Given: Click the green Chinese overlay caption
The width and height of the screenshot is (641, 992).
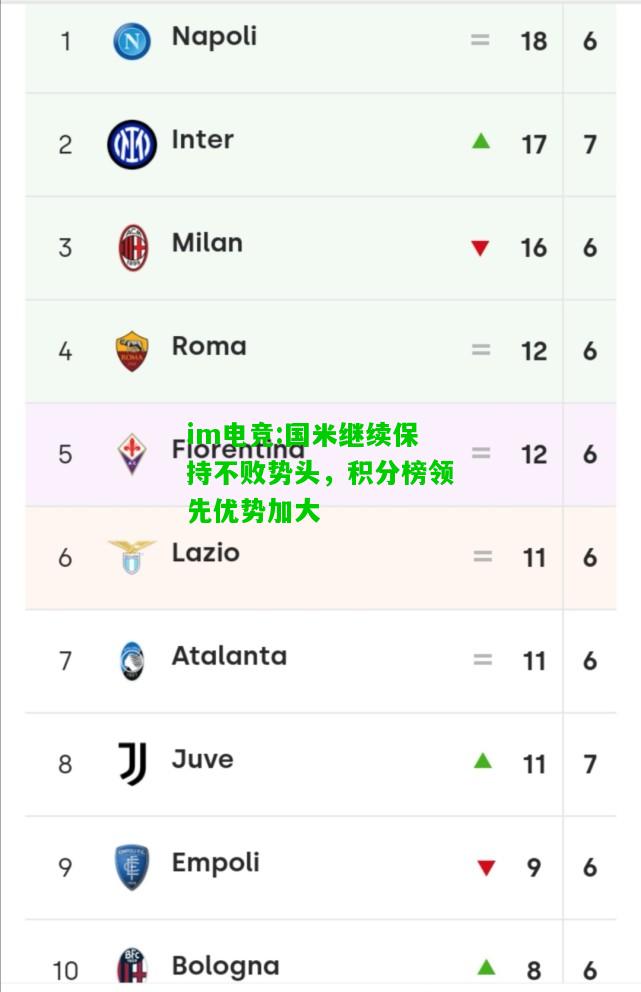Looking at the screenshot, I should pyautogui.click(x=320, y=473).
